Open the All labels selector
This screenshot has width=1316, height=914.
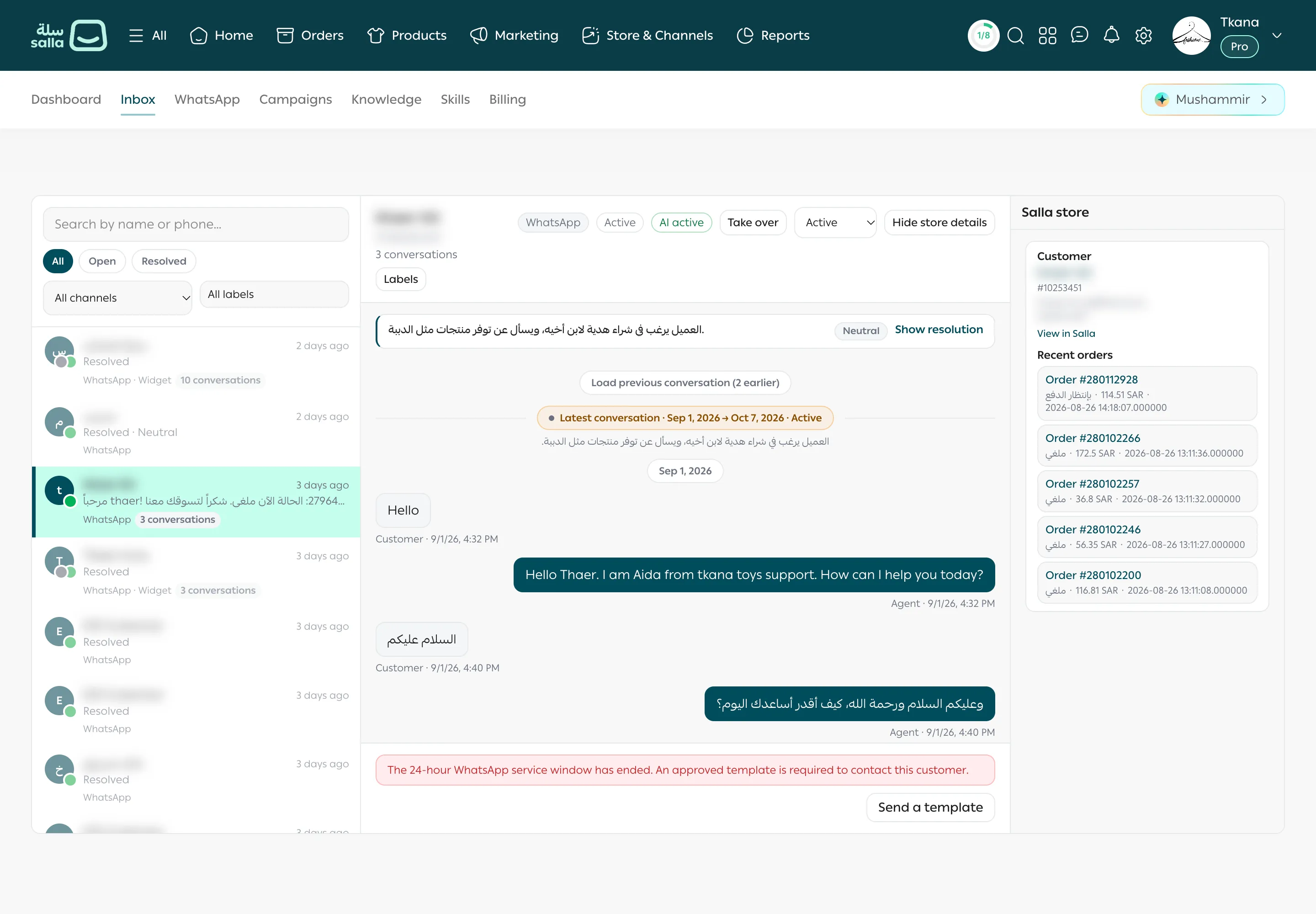[x=274, y=294]
